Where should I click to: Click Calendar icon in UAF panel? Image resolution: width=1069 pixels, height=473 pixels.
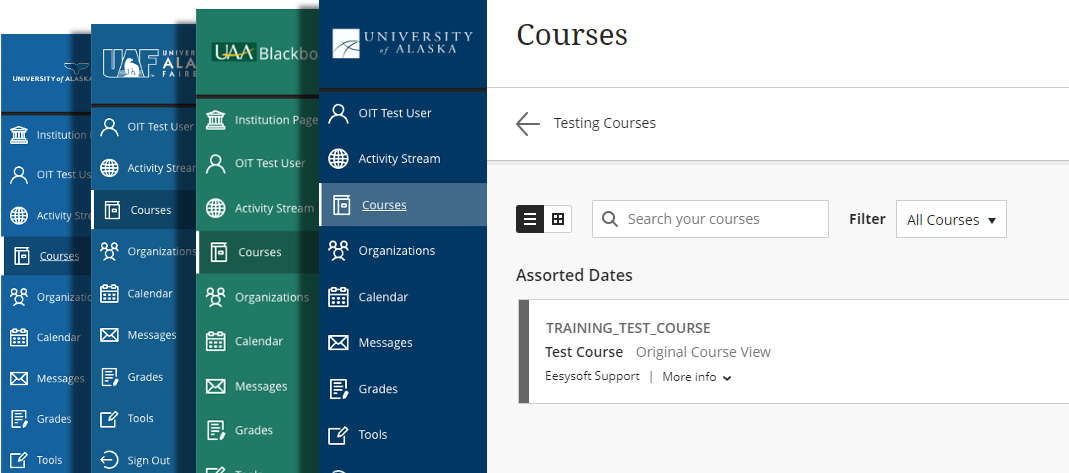pos(109,294)
